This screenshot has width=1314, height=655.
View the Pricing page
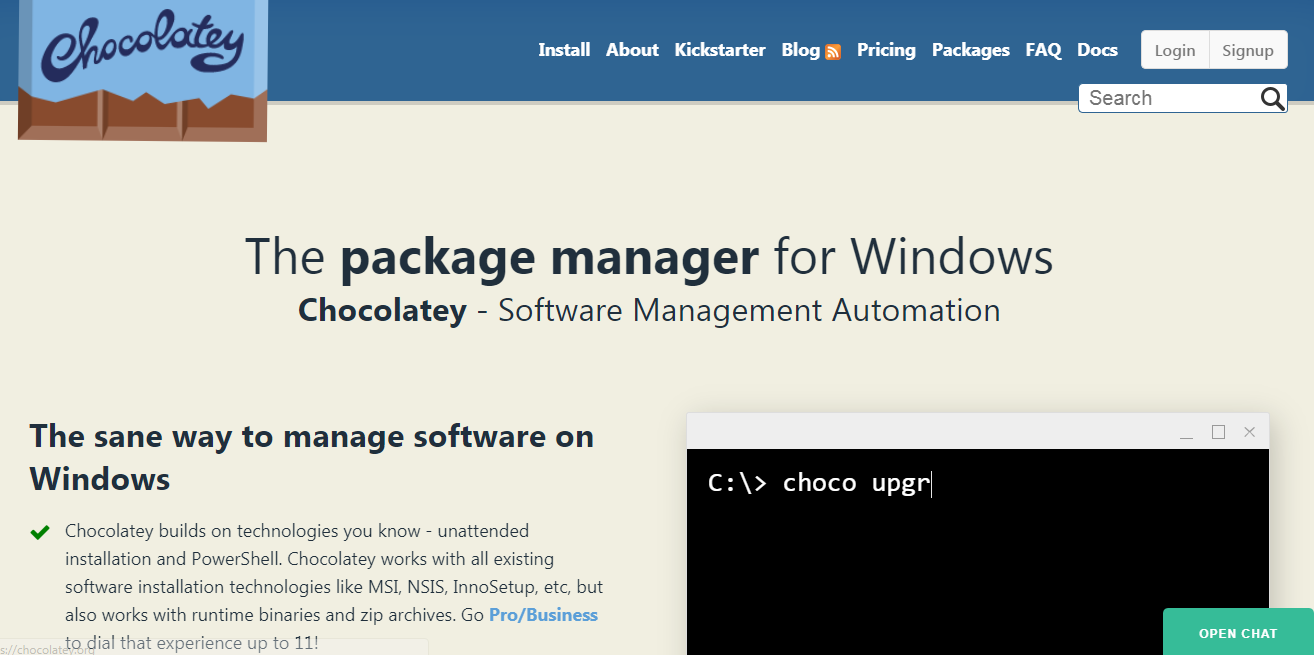point(886,50)
